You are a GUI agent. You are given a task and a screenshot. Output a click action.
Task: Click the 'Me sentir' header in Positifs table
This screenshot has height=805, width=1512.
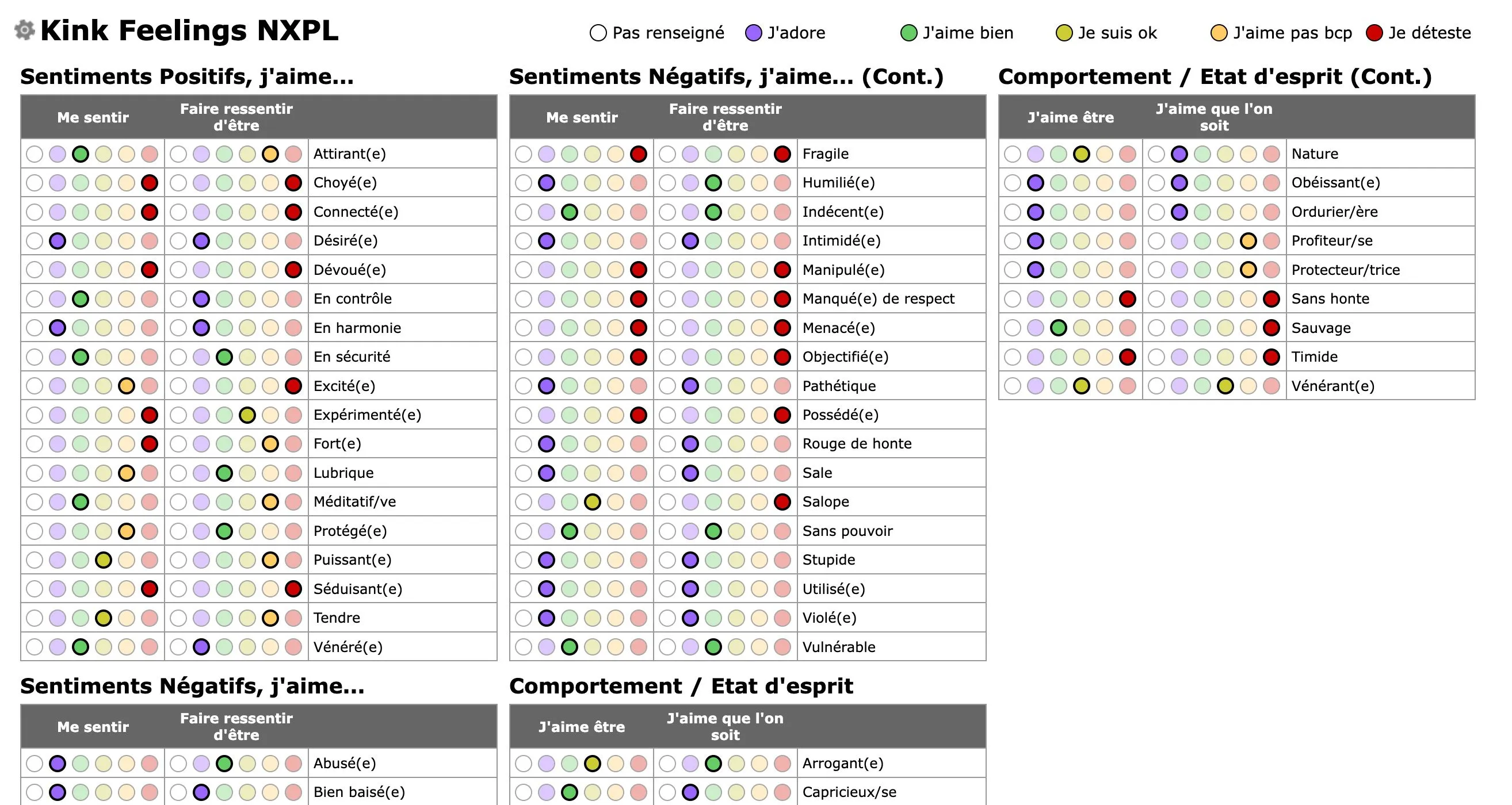click(93, 117)
